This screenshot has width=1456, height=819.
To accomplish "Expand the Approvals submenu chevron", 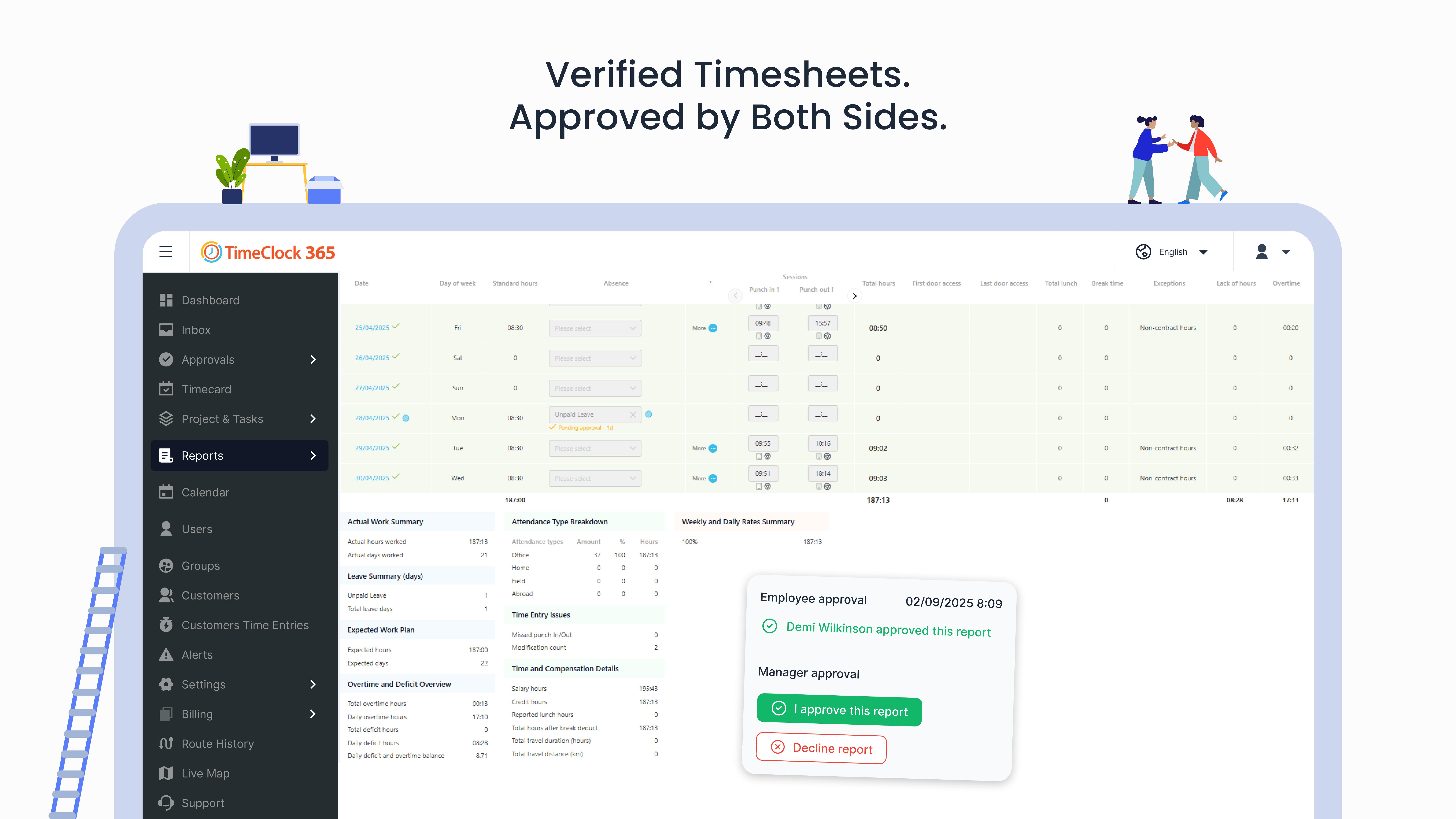I will pos(313,359).
